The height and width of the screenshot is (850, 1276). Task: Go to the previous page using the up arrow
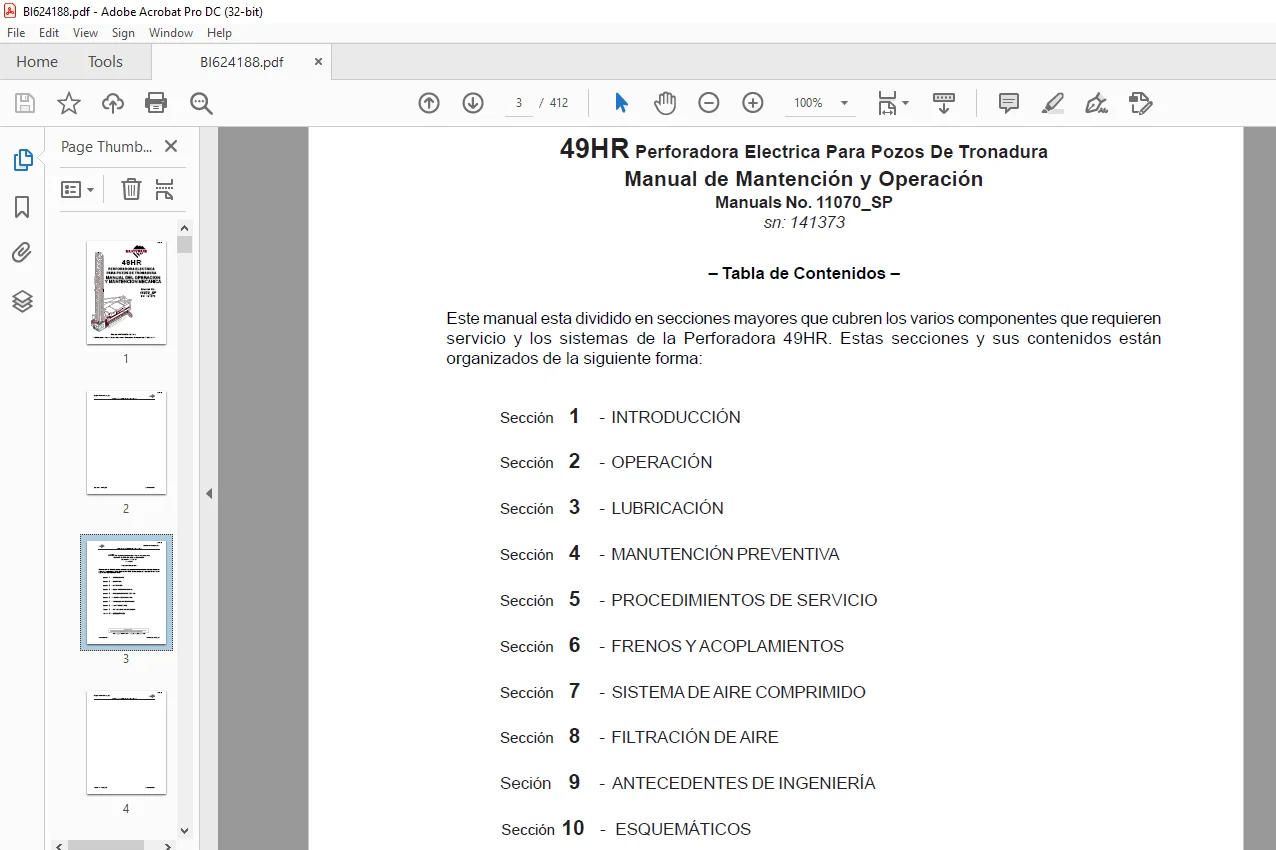429,103
